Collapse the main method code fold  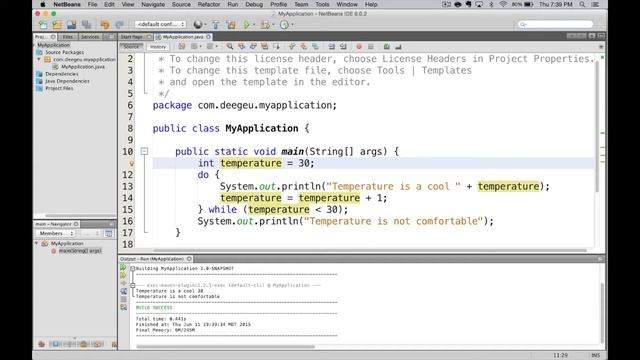(x=144, y=151)
